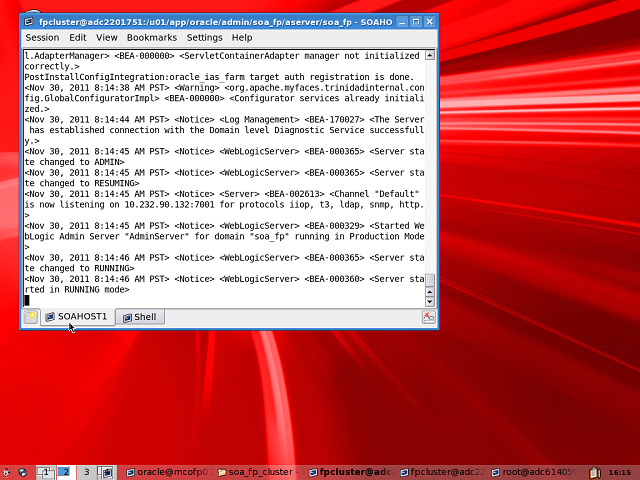Open the Settings menu
640x480 pixels.
[x=204, y=38]
